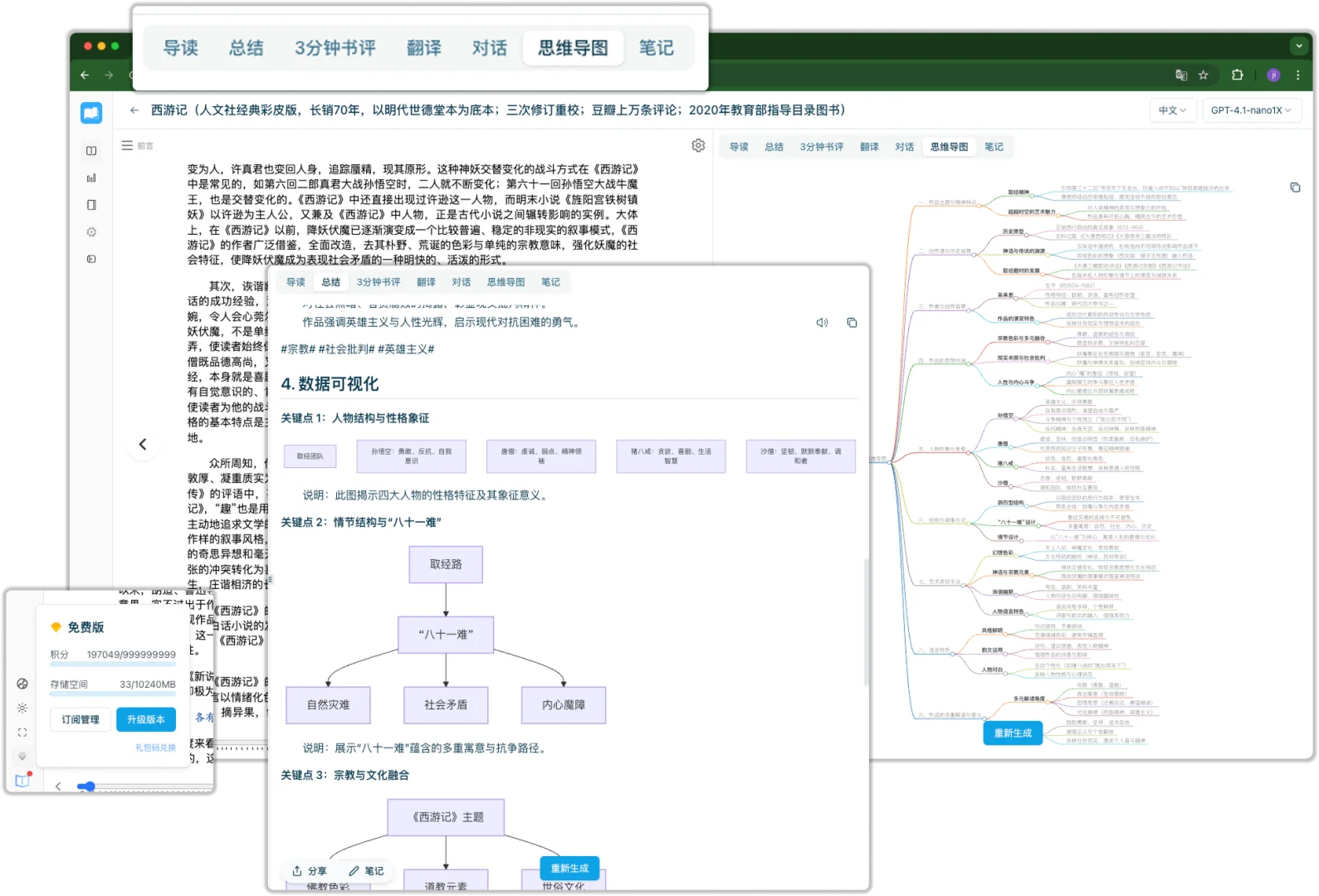Select 总结 tab in summary popup

[x=331, y=282]
